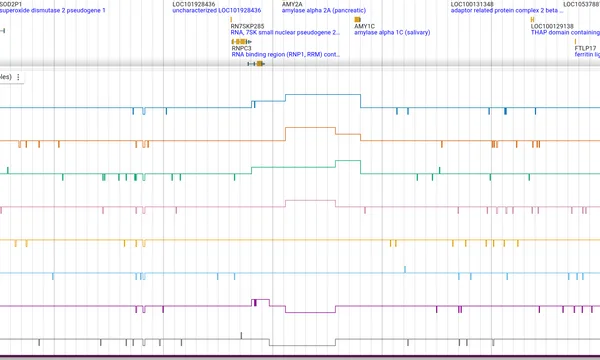Open uncharacterized LOC101928436 description

(x=217, y=11)
